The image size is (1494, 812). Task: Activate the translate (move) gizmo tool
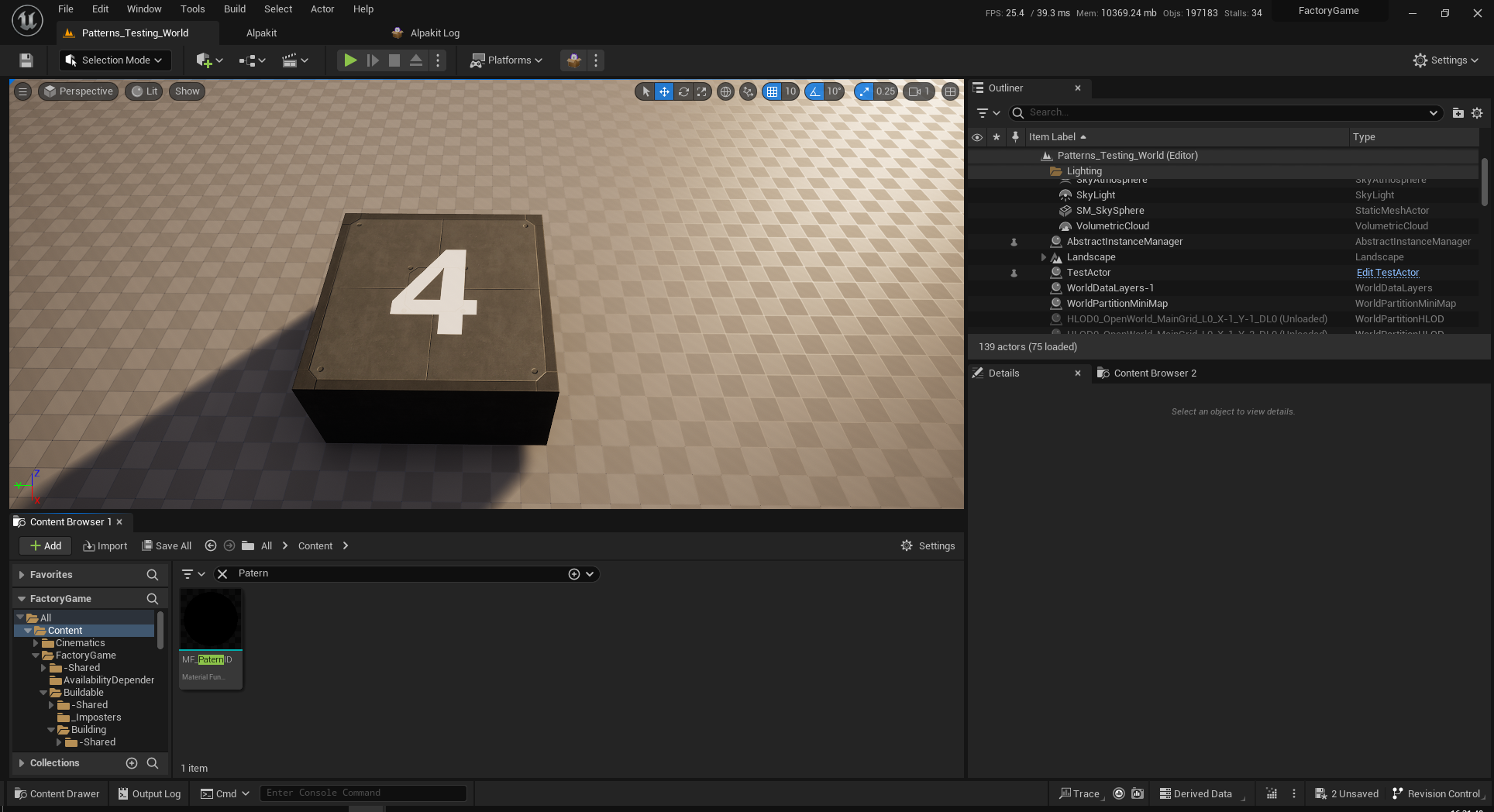(664, 91)
